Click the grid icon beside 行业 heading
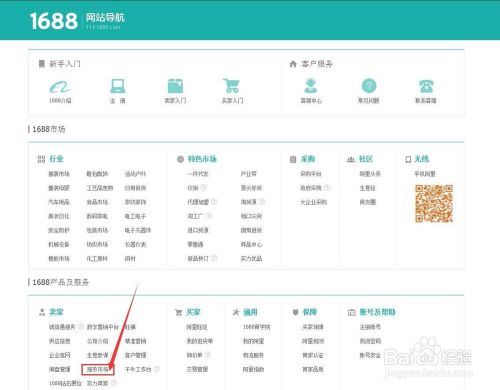Viewport: 500px width, 390px height. click(x=41, y=159)
